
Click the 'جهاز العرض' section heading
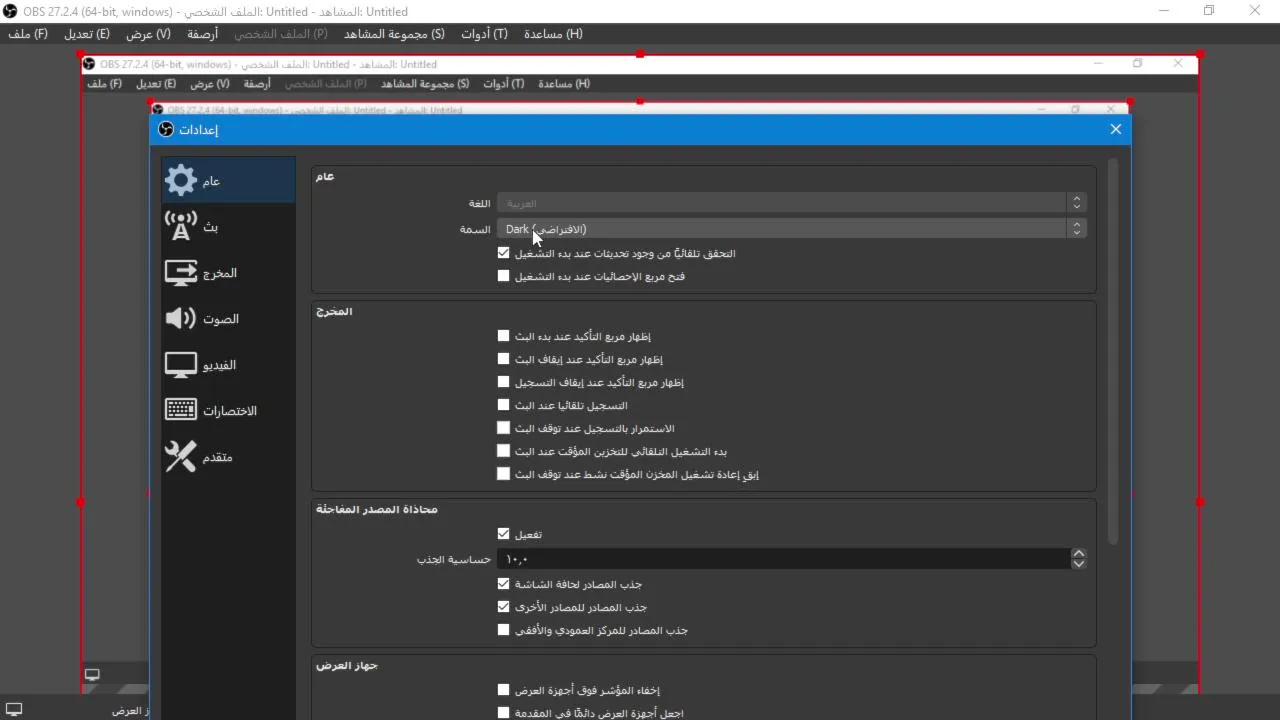[x=347, y=666]
